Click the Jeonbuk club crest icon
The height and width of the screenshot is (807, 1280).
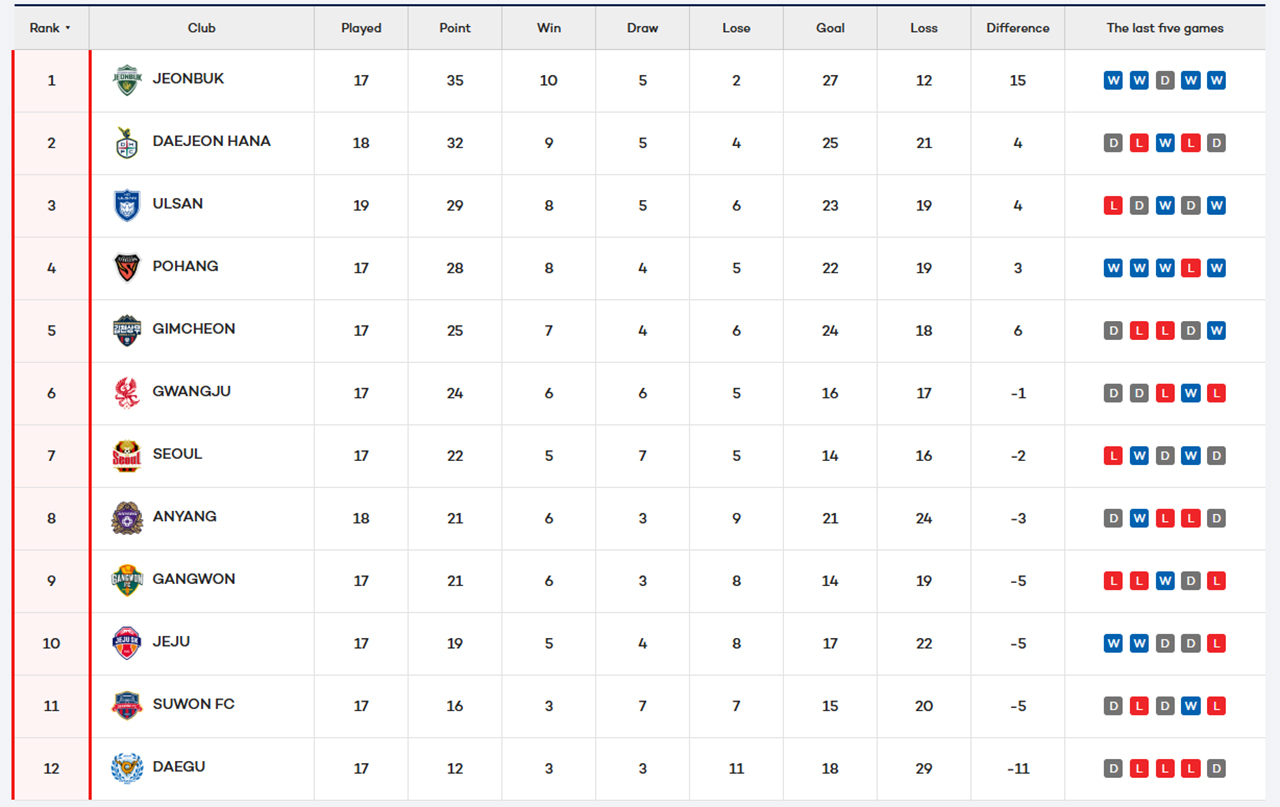[127, 80]
